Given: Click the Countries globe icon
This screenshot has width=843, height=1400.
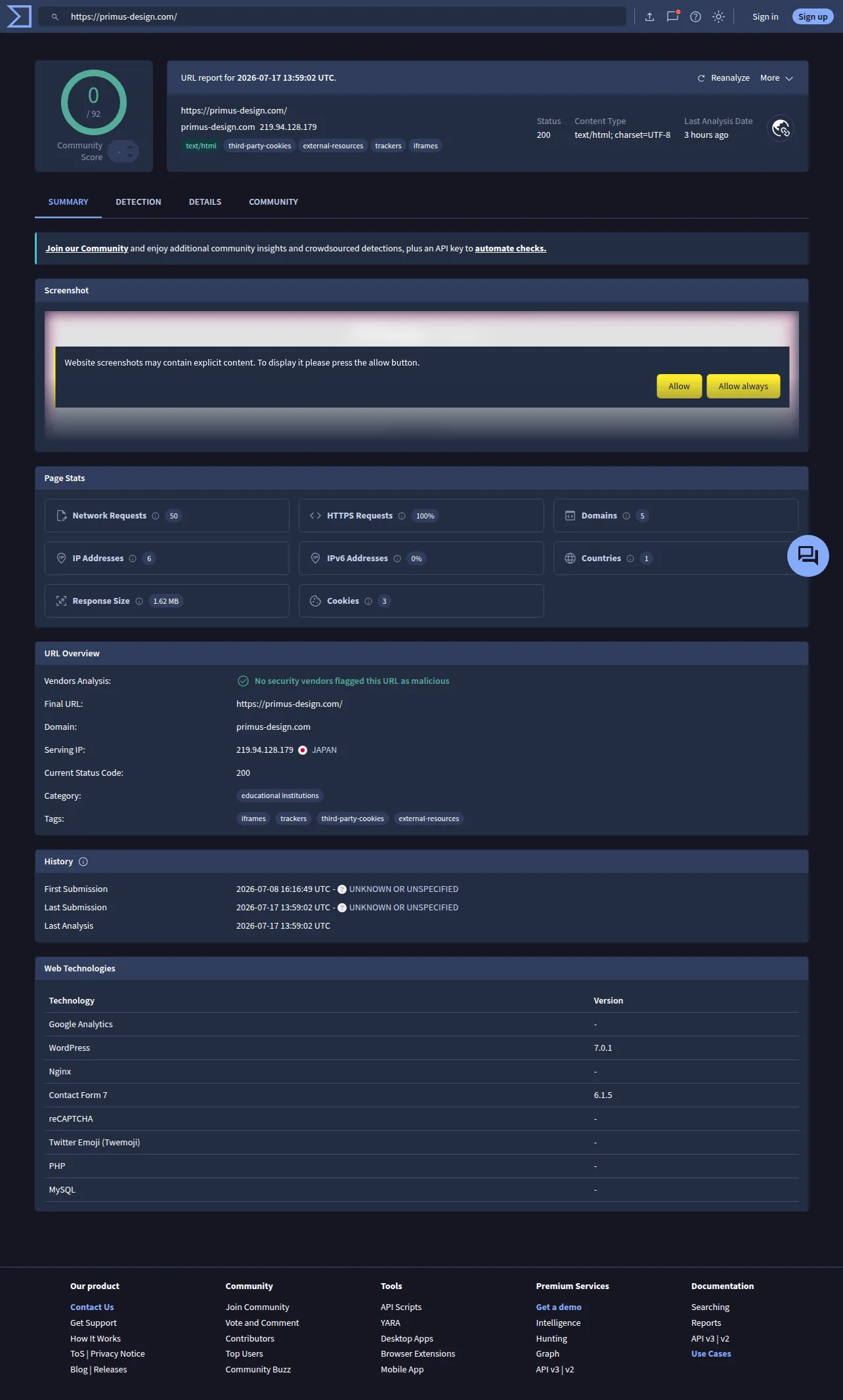Looking at the screenshot, I should pos(570,559).
